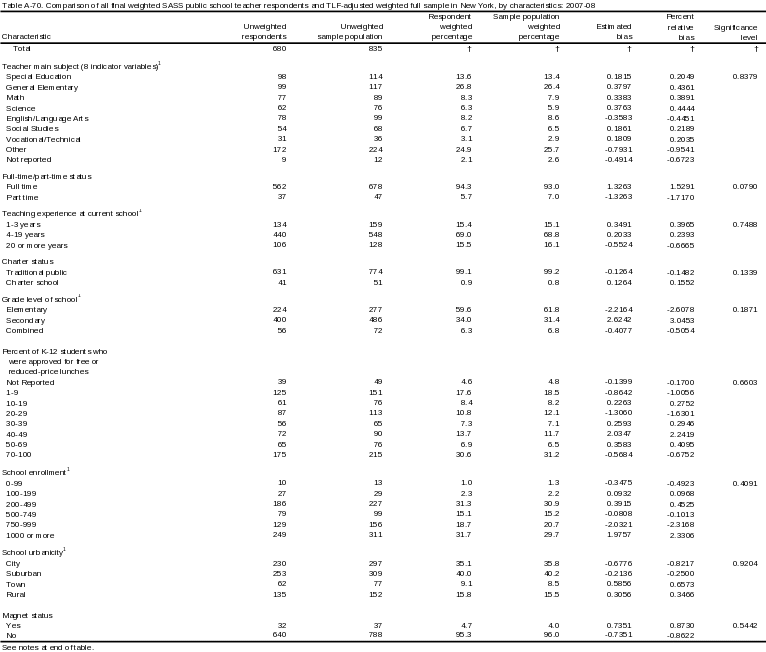Select percent relative bias 3.0453 for Secondary
This screenshot has width=766, height=652.
pos(681,320)
